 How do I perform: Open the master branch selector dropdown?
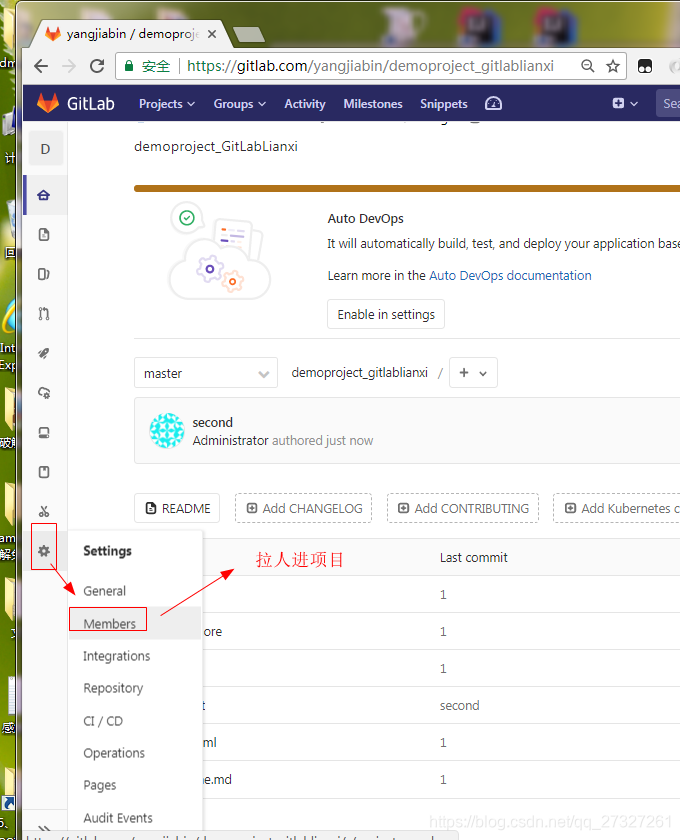[206, 373]
